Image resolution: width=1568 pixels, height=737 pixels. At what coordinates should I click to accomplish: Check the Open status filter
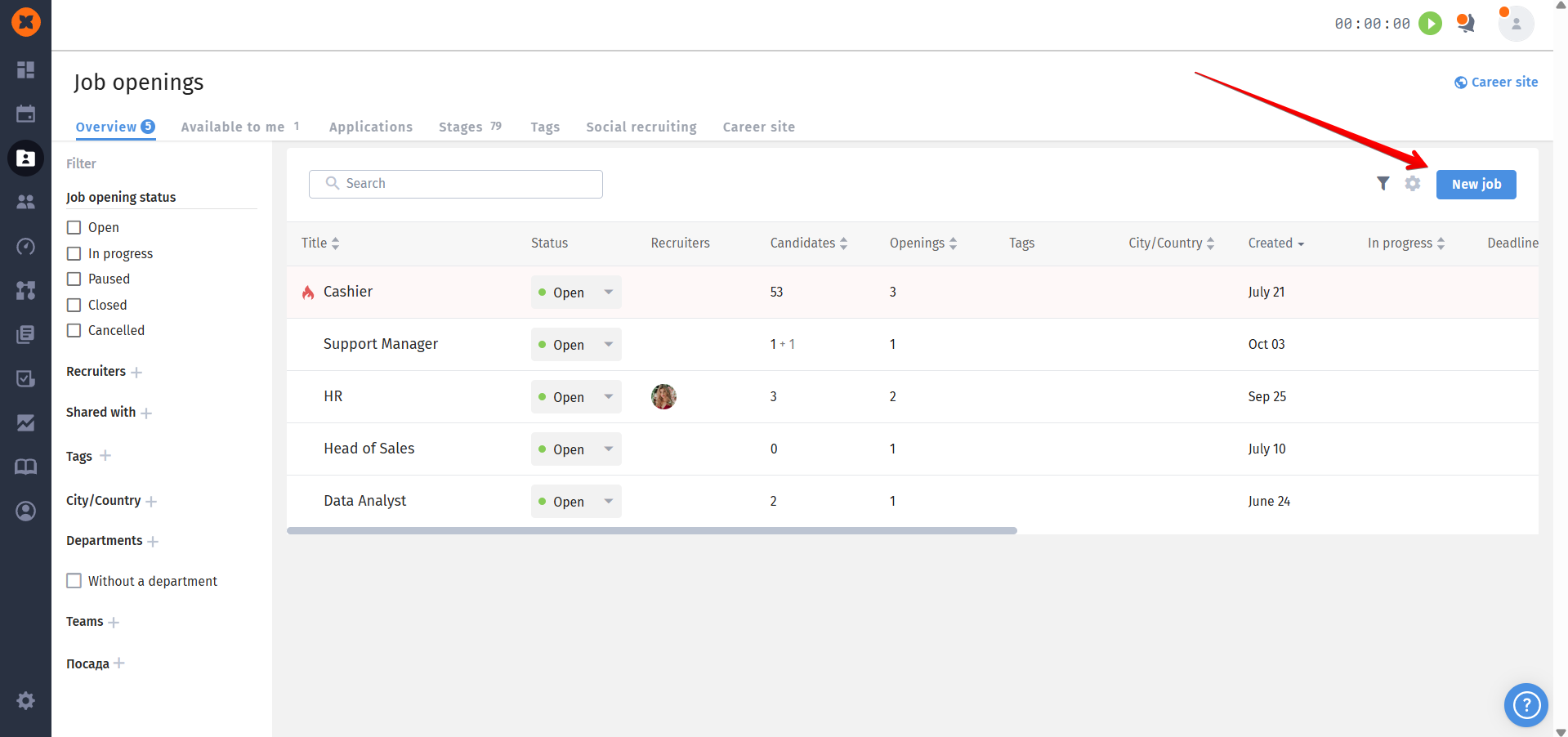pyautogui.click(x=74, y=227)
